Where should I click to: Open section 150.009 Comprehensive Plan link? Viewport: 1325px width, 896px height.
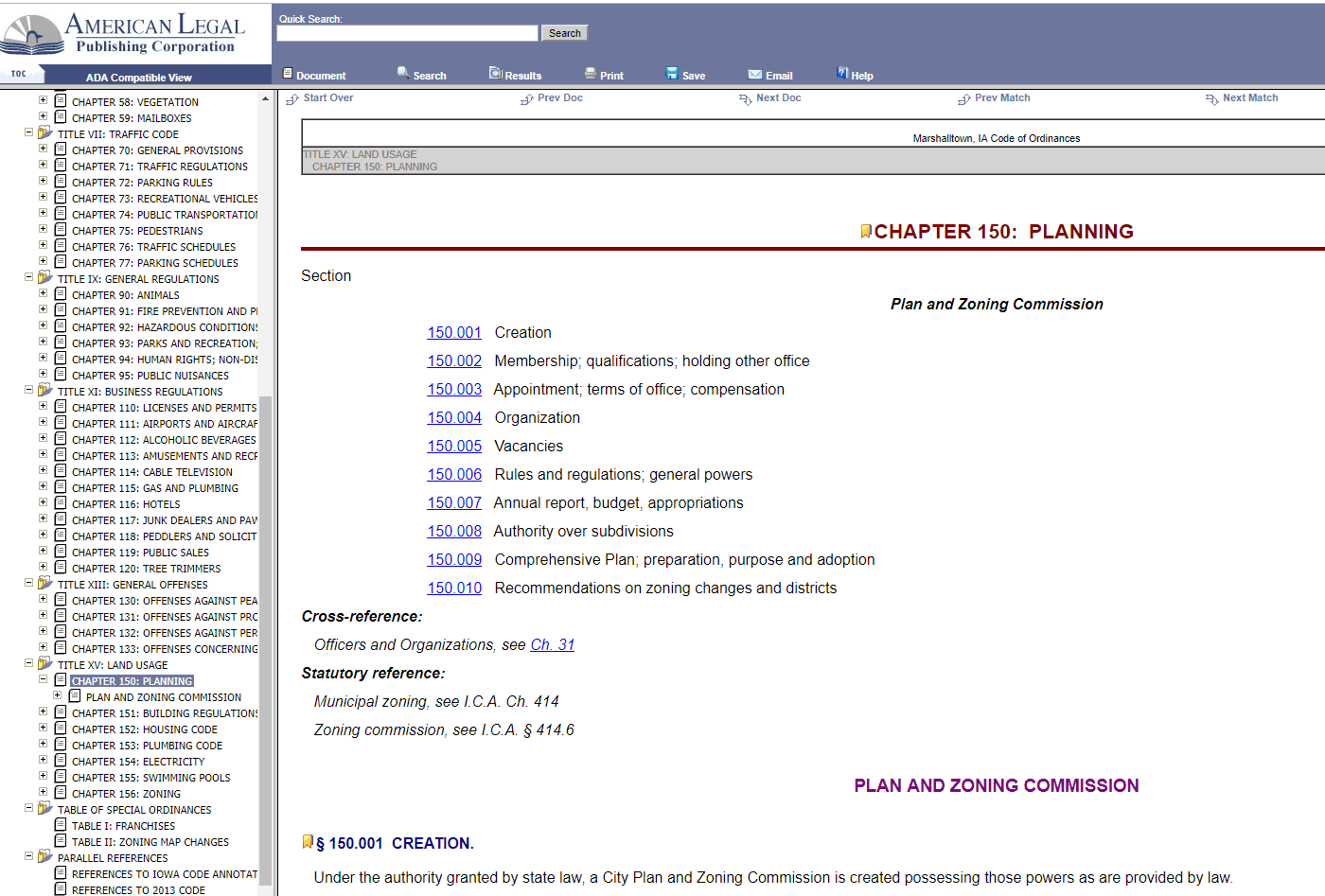[454, 559]
